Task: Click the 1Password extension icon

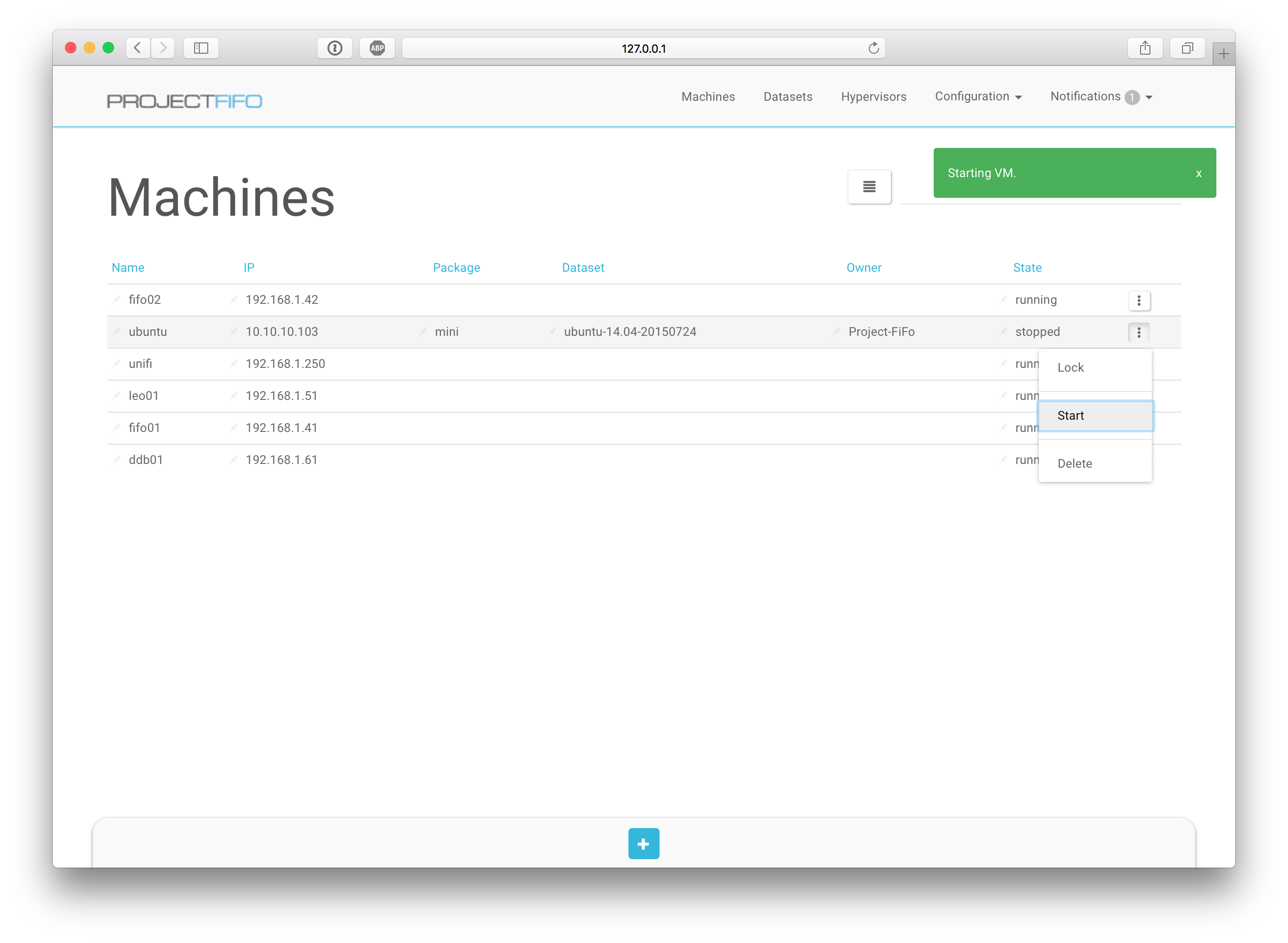Action: pos(334,49)
